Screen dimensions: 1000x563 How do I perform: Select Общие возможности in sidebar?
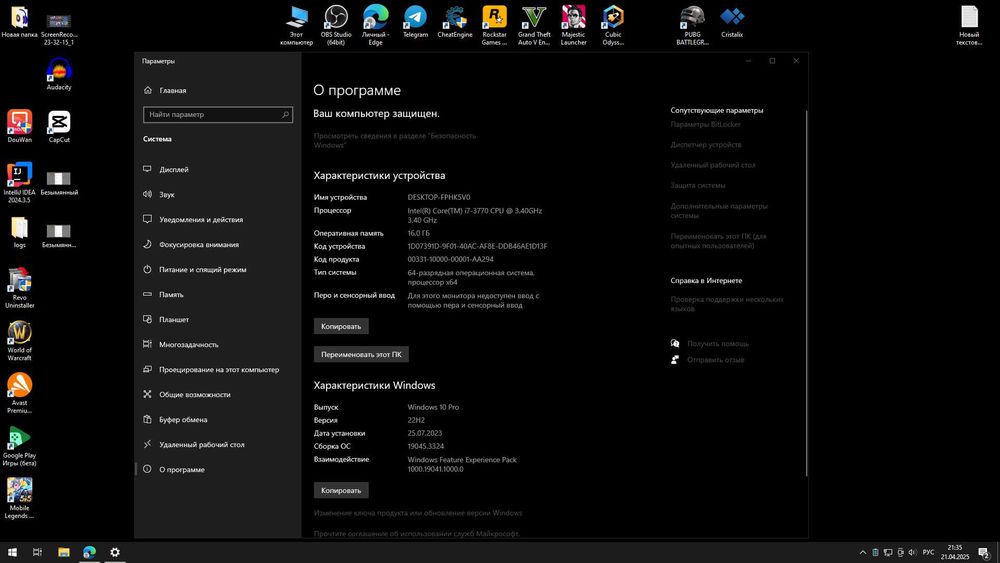click(x=217, y=395)
